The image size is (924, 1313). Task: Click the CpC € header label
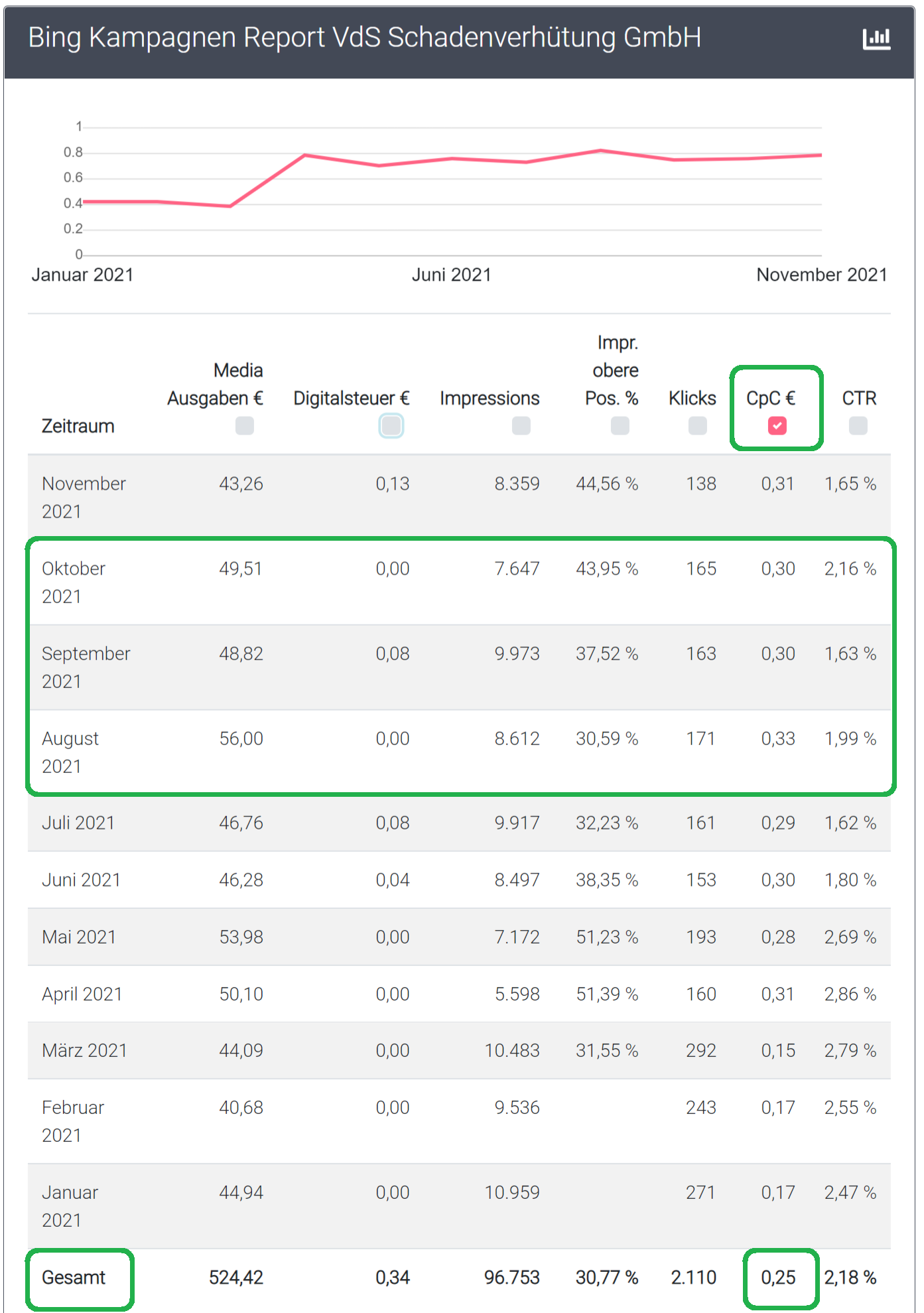tap(771, 398)
